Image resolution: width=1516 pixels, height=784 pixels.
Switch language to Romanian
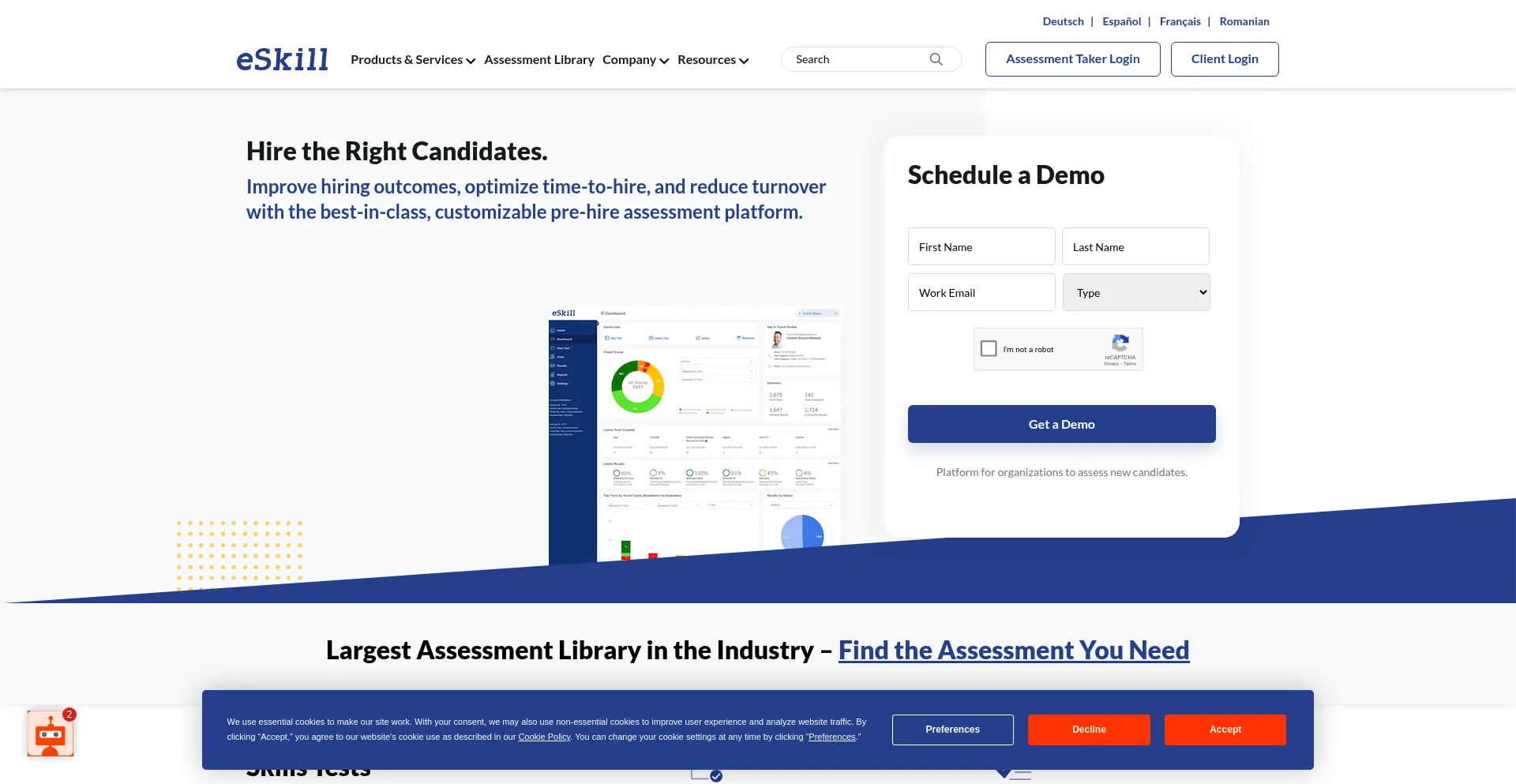(1244, 21)
